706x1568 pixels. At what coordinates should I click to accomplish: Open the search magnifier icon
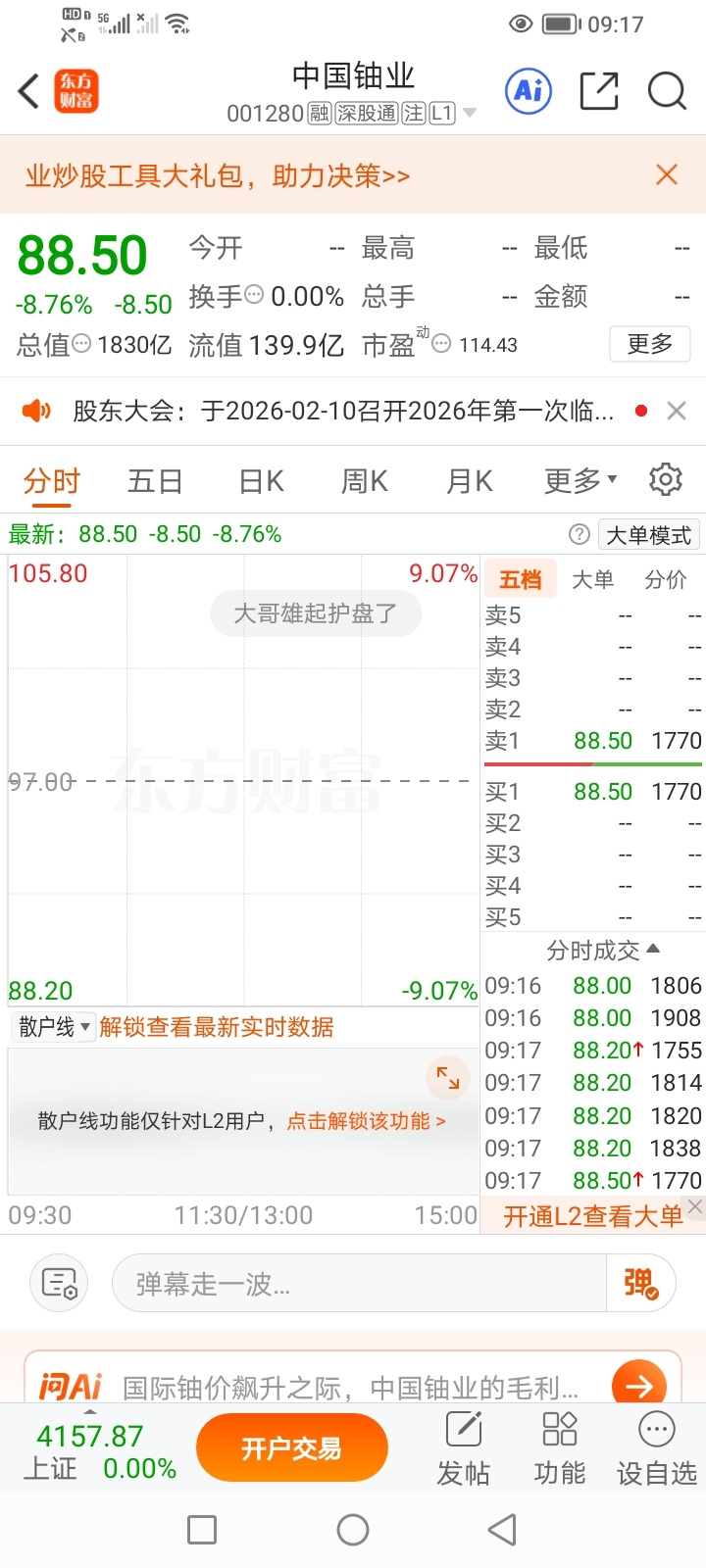pos(667,91)
